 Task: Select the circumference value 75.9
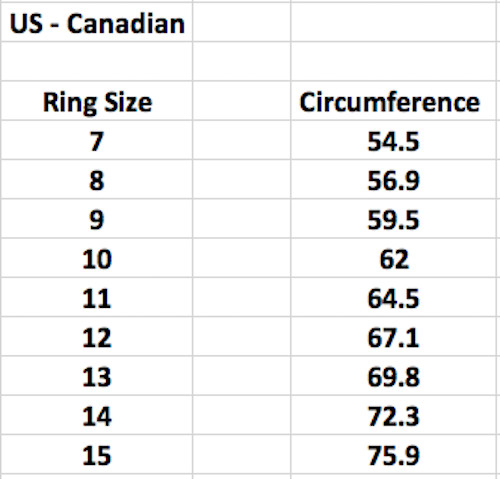[393, 454]
